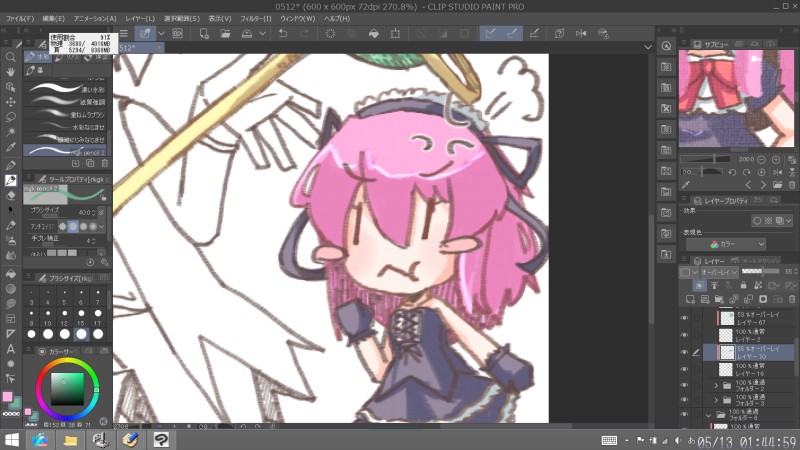Screen dimensions: 800x450
Task: Click the create layer mask icon
Action: [763, 299]
